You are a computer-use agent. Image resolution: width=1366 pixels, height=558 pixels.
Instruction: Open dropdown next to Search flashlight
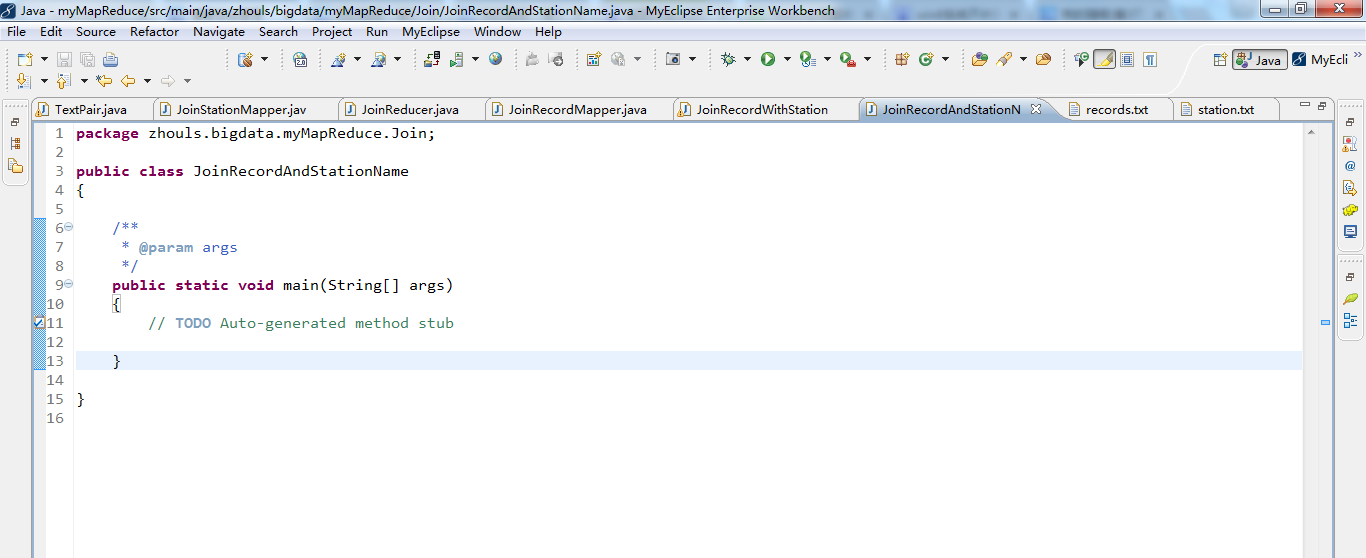click(x=1023, y=60)
